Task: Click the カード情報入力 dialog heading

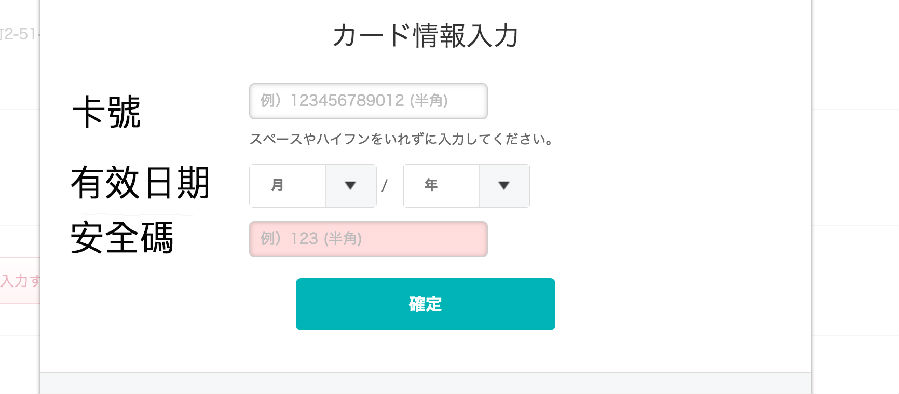Action: coord(425,36)
